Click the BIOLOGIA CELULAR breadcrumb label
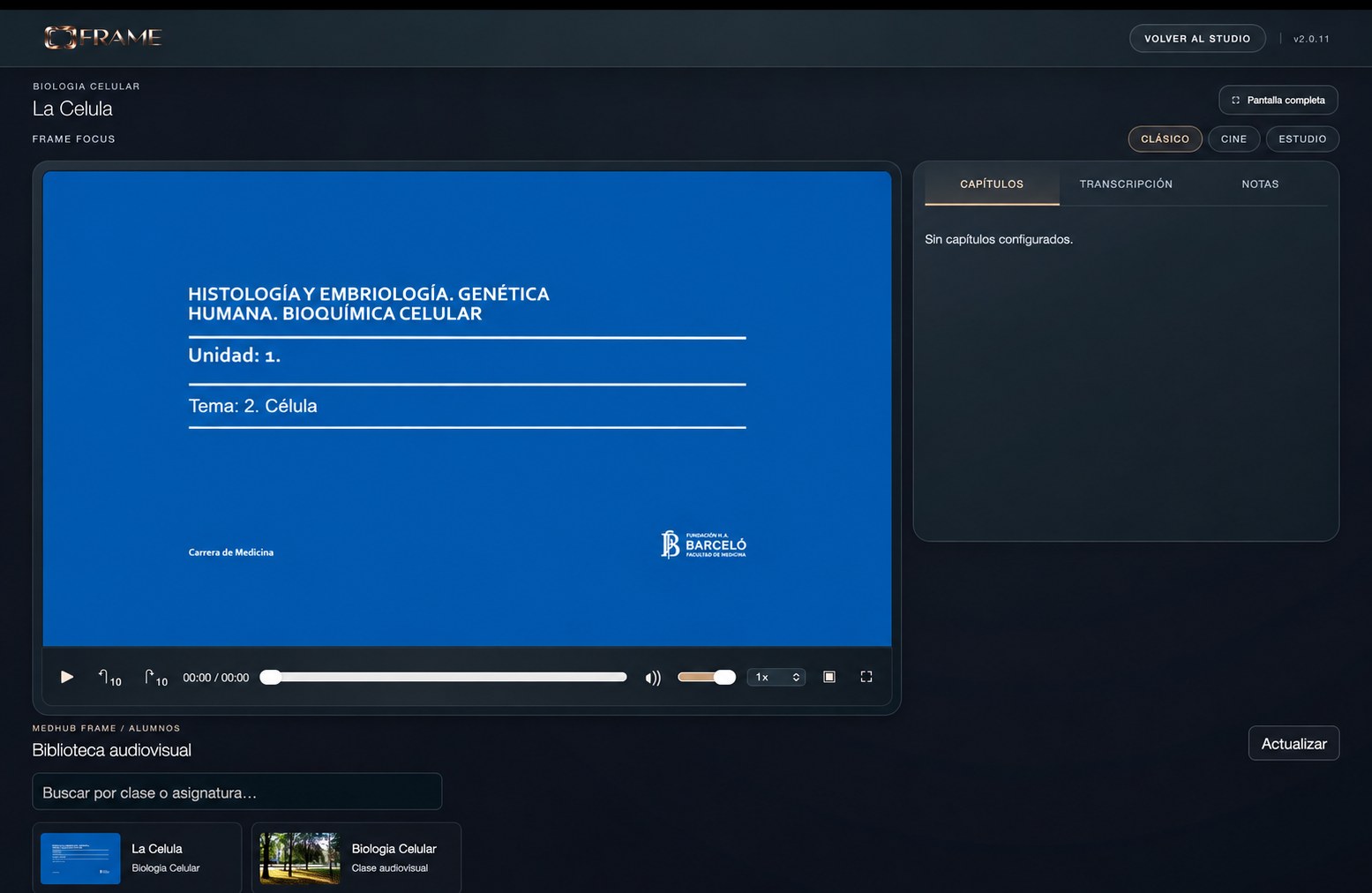The width and height of the screenshot is (1372, 893). pos(86,86)
